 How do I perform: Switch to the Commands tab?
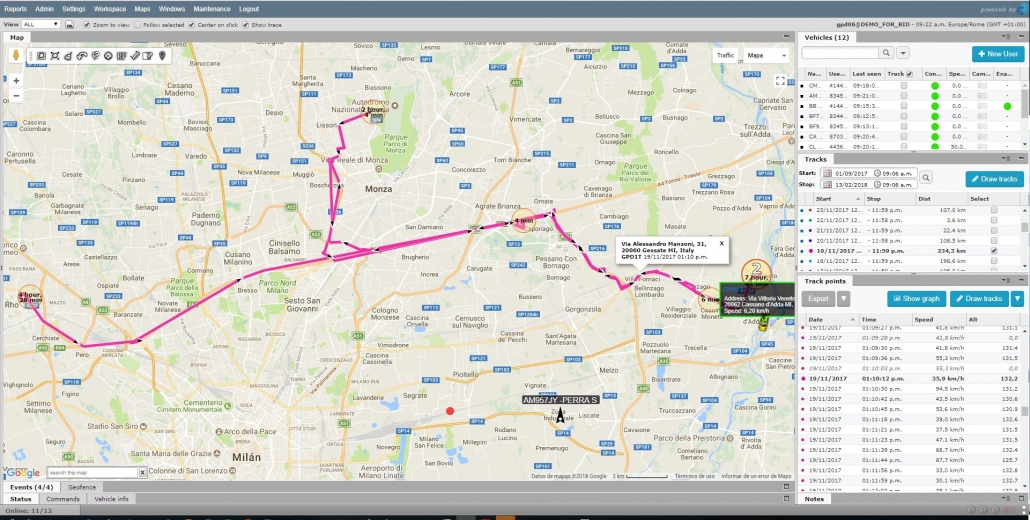62,499
